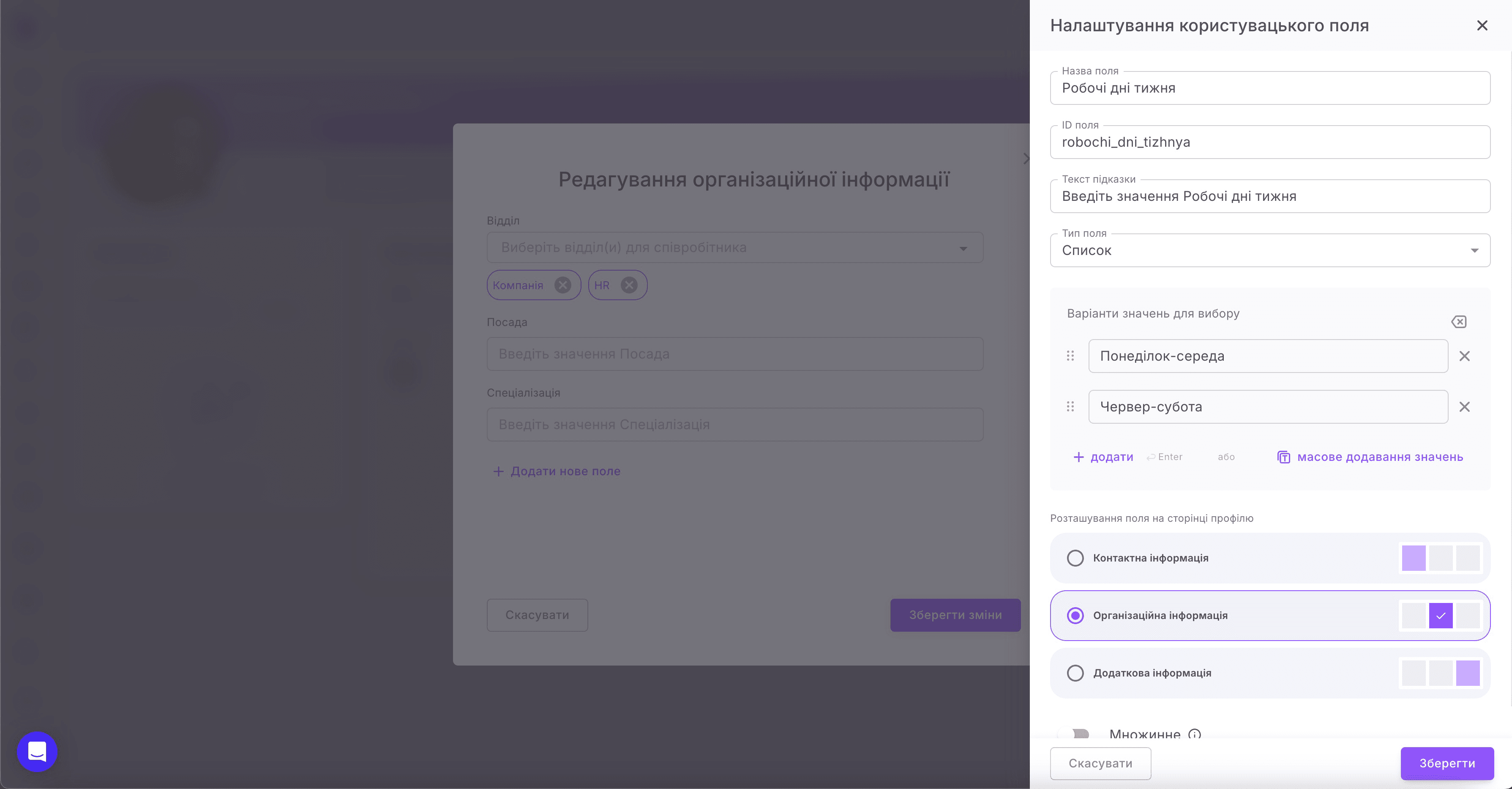
Task: Grab the drag handle beside Червер-субота
Action: [1070, 406]
